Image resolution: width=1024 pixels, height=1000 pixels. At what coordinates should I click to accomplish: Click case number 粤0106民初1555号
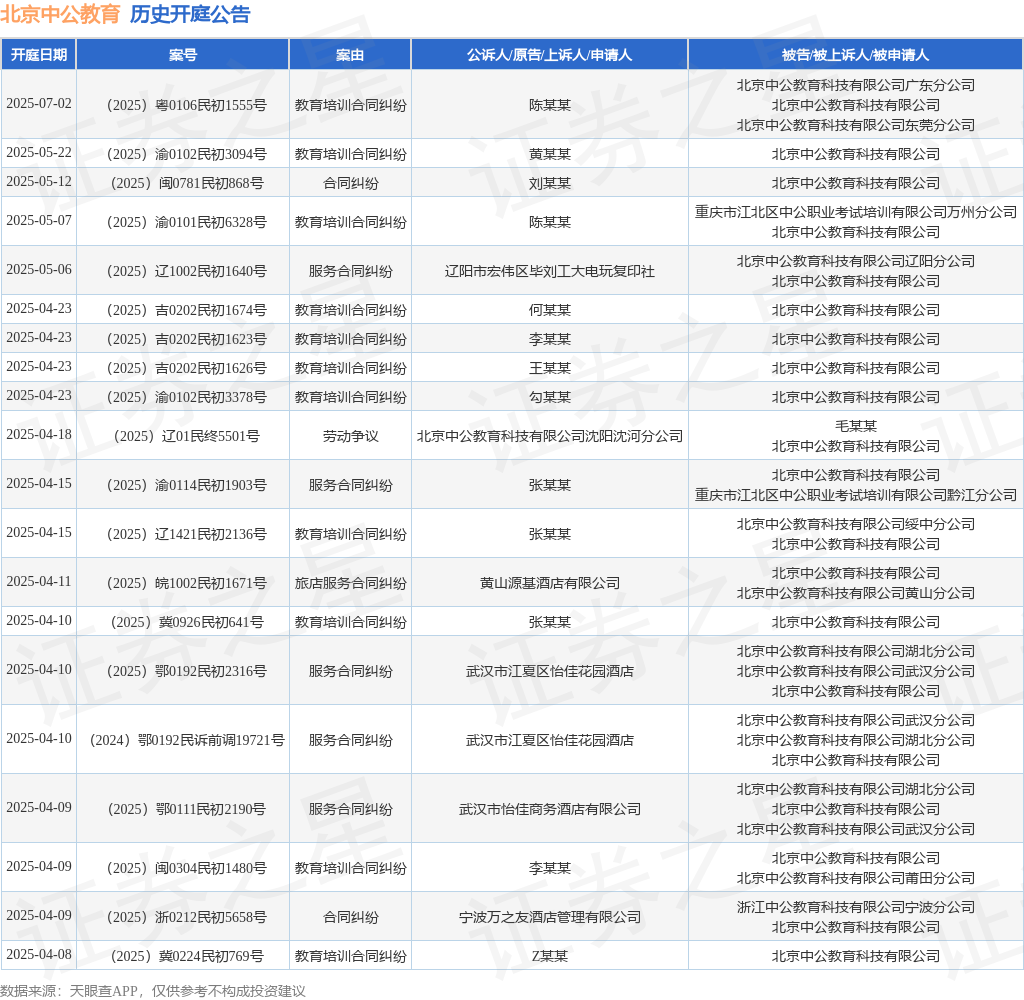pyautogui.click(x=187, y=105)
